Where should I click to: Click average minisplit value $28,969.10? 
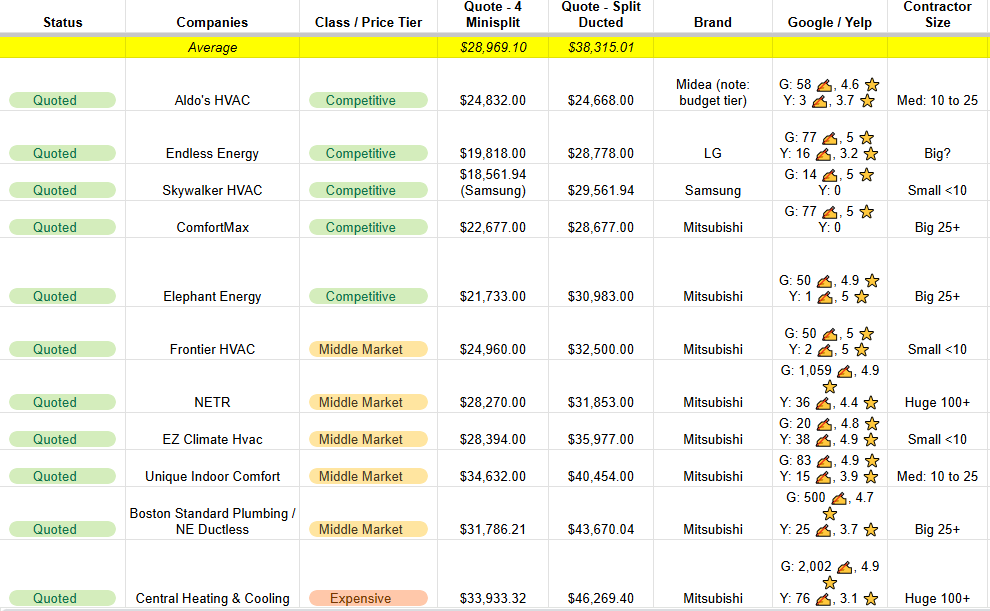[493, 47]
